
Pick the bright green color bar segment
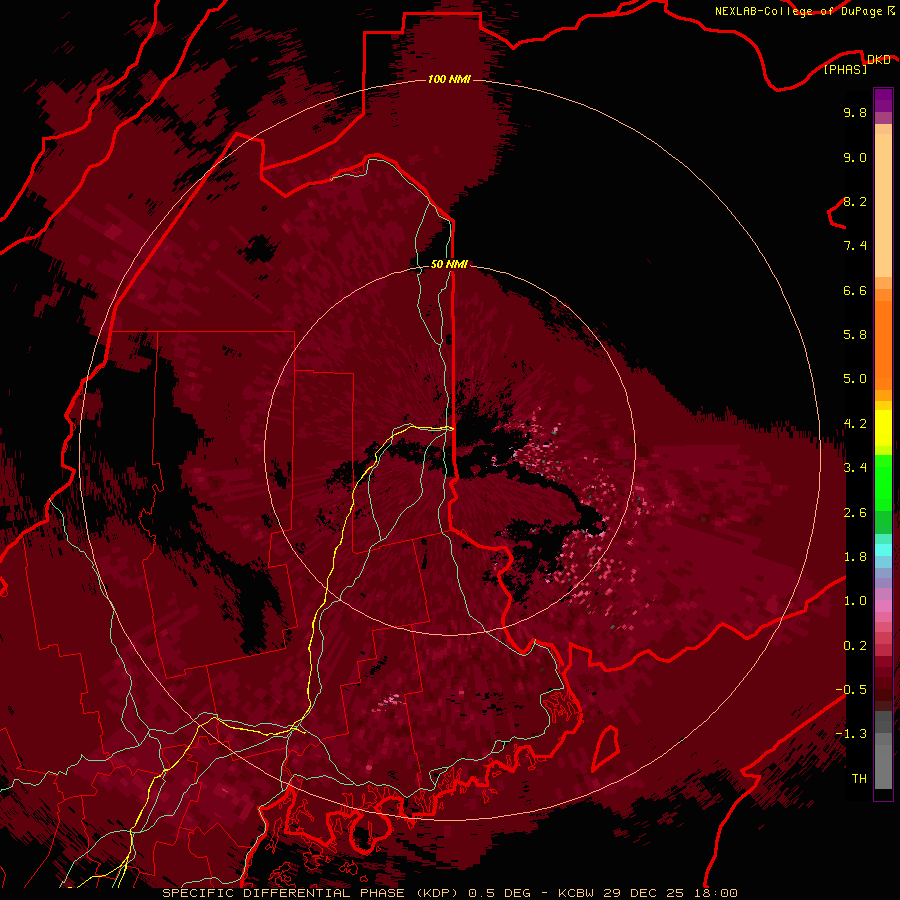pyautogui.click(x=883, y=481)
